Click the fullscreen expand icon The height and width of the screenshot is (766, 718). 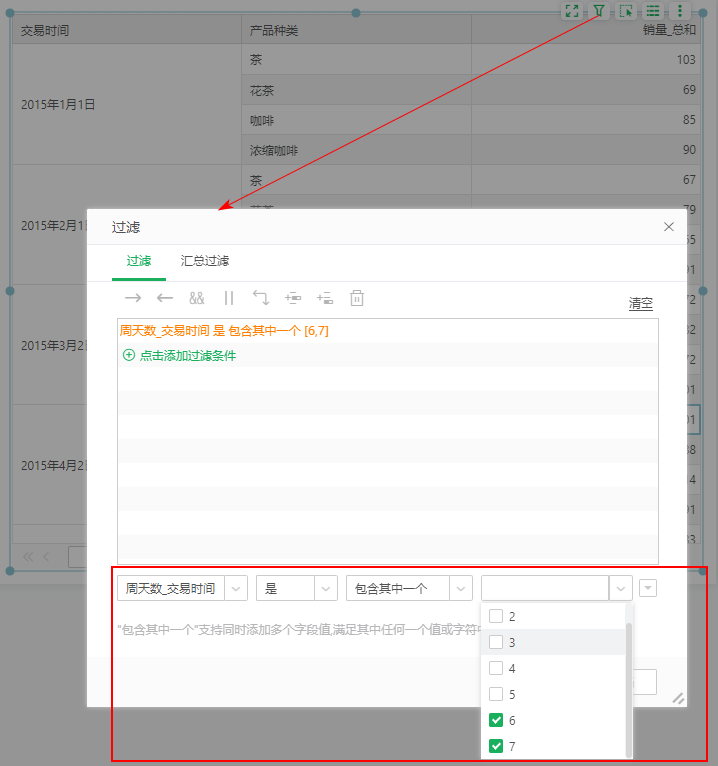coord(571,11)
